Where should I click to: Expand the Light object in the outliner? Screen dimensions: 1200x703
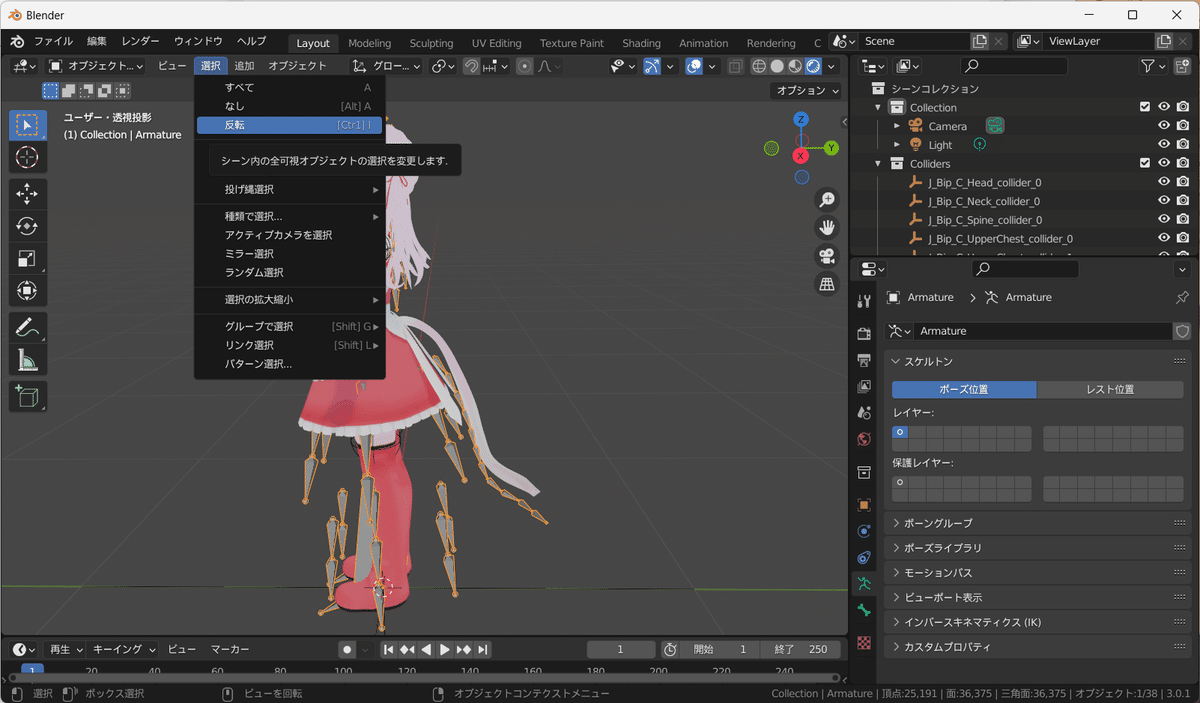[x=897, y=145]
